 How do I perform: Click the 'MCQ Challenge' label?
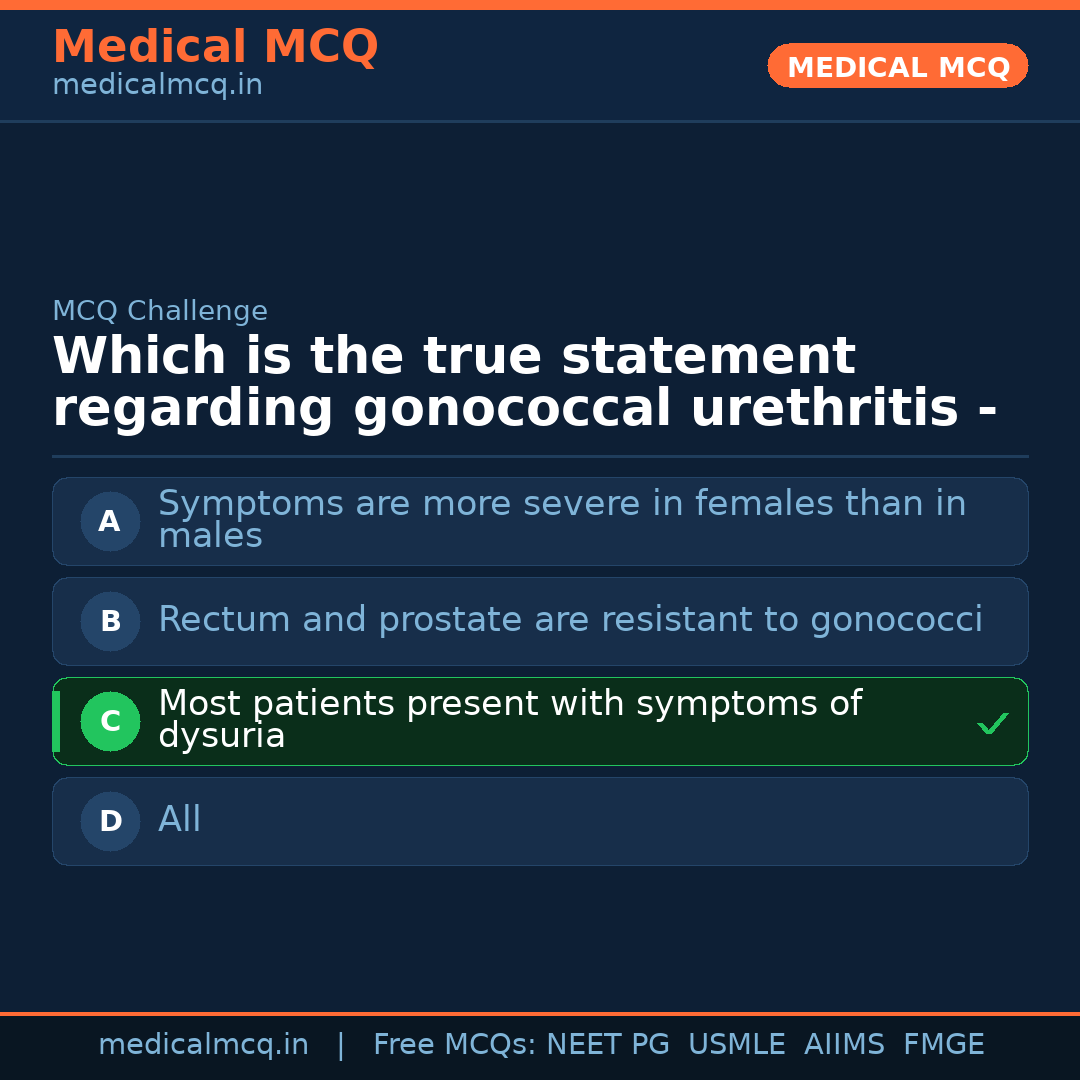click(160, 311)
